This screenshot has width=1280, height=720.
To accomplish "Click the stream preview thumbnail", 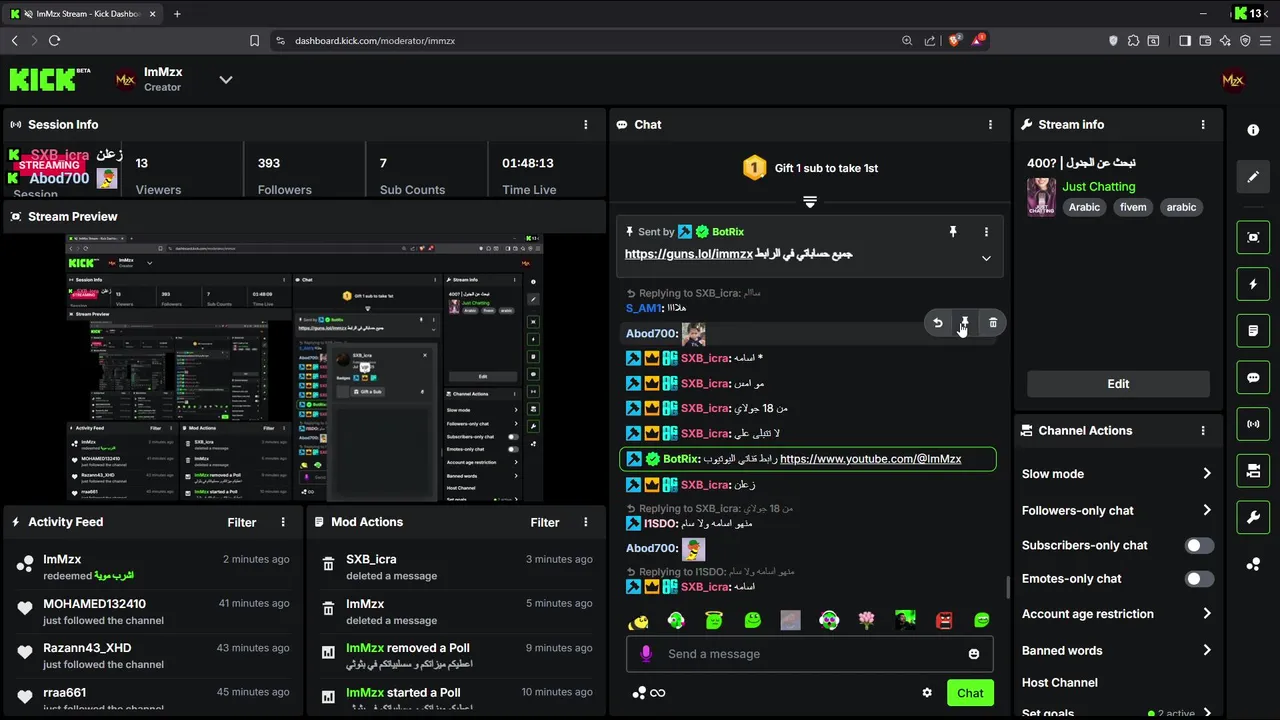I will pyautogui.click(x=305, y=368).
